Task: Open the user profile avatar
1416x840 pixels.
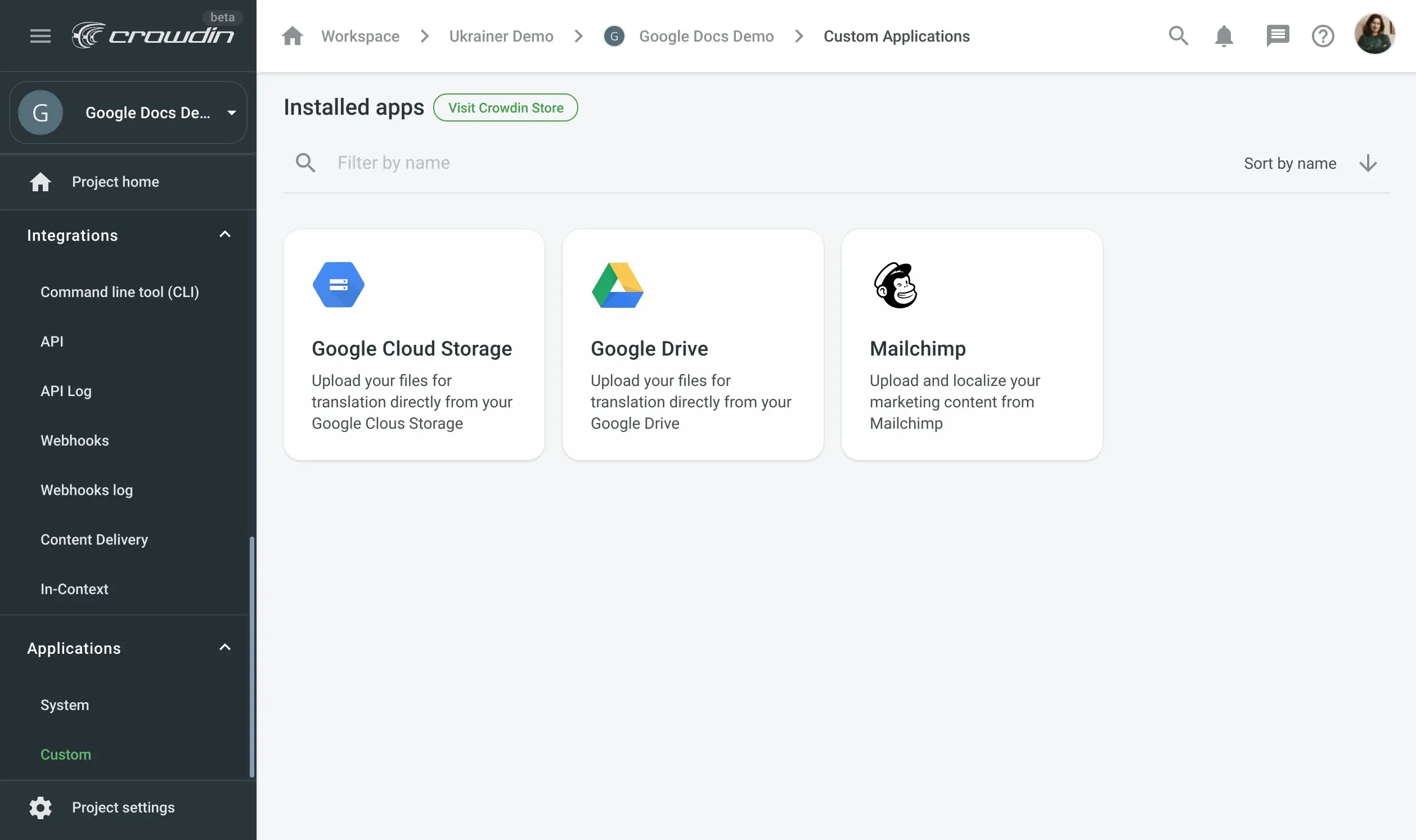Action: (1374, 34)
